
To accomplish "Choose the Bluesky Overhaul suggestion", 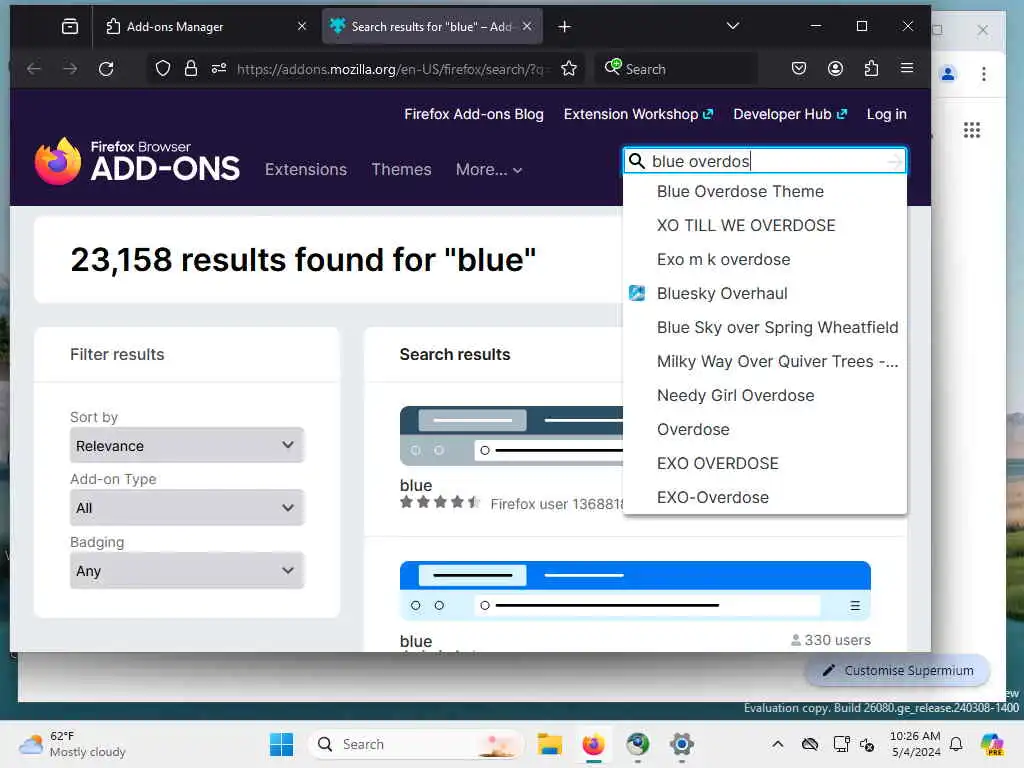I will tap(765, 293).
